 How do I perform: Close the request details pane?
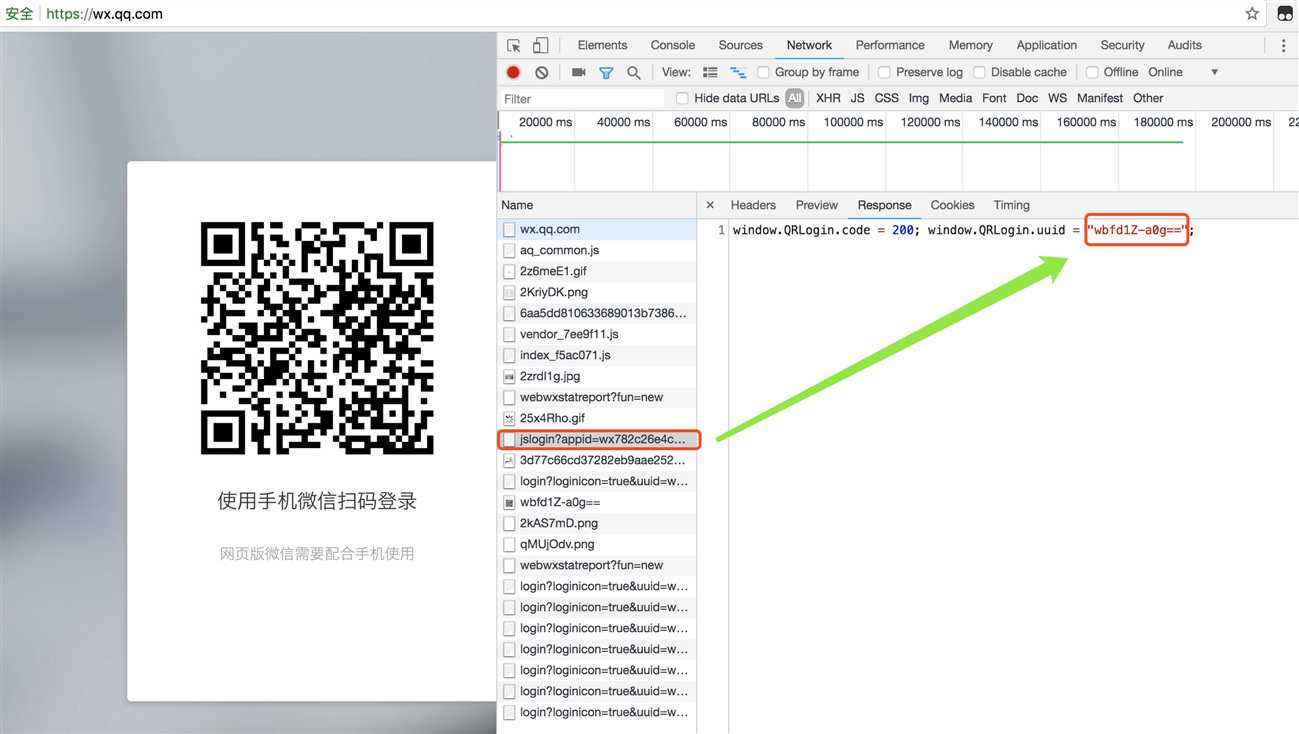[x=710, y=205]
